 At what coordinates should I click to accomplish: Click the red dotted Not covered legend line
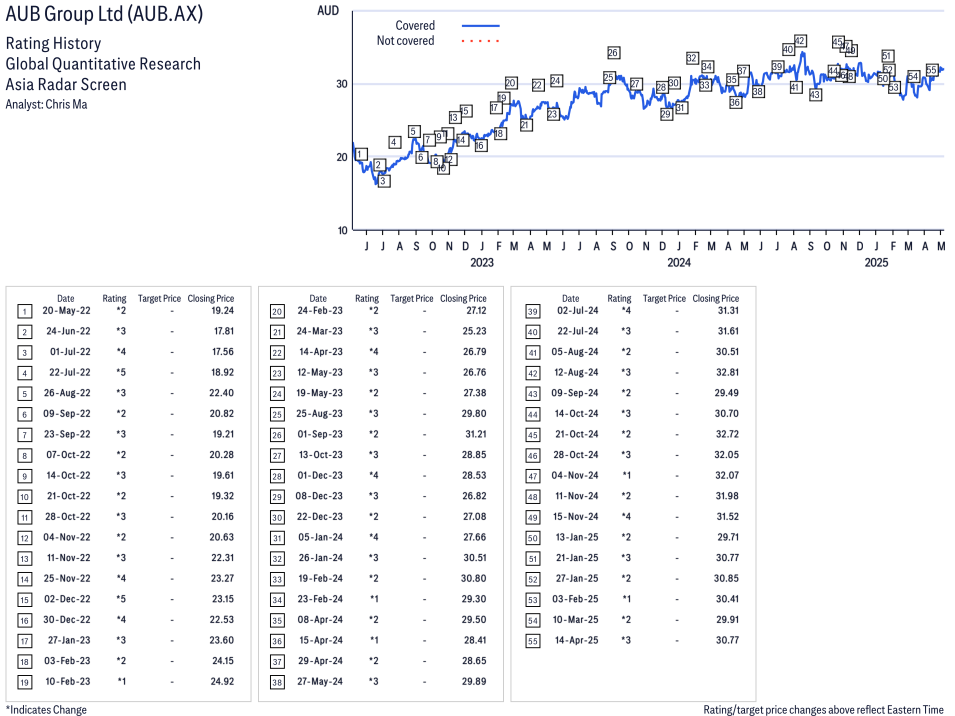[x=481, y=41]
